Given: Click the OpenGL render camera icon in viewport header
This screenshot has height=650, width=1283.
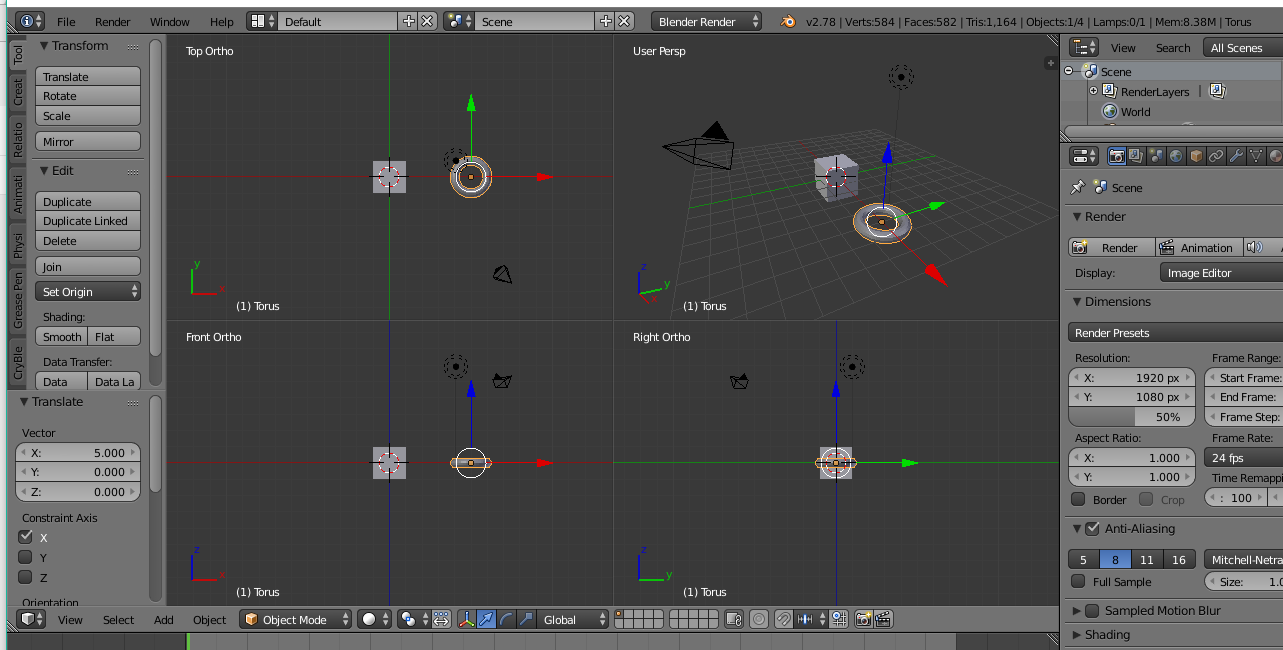Looking at the screenshot, I should (x=862, y=619).
